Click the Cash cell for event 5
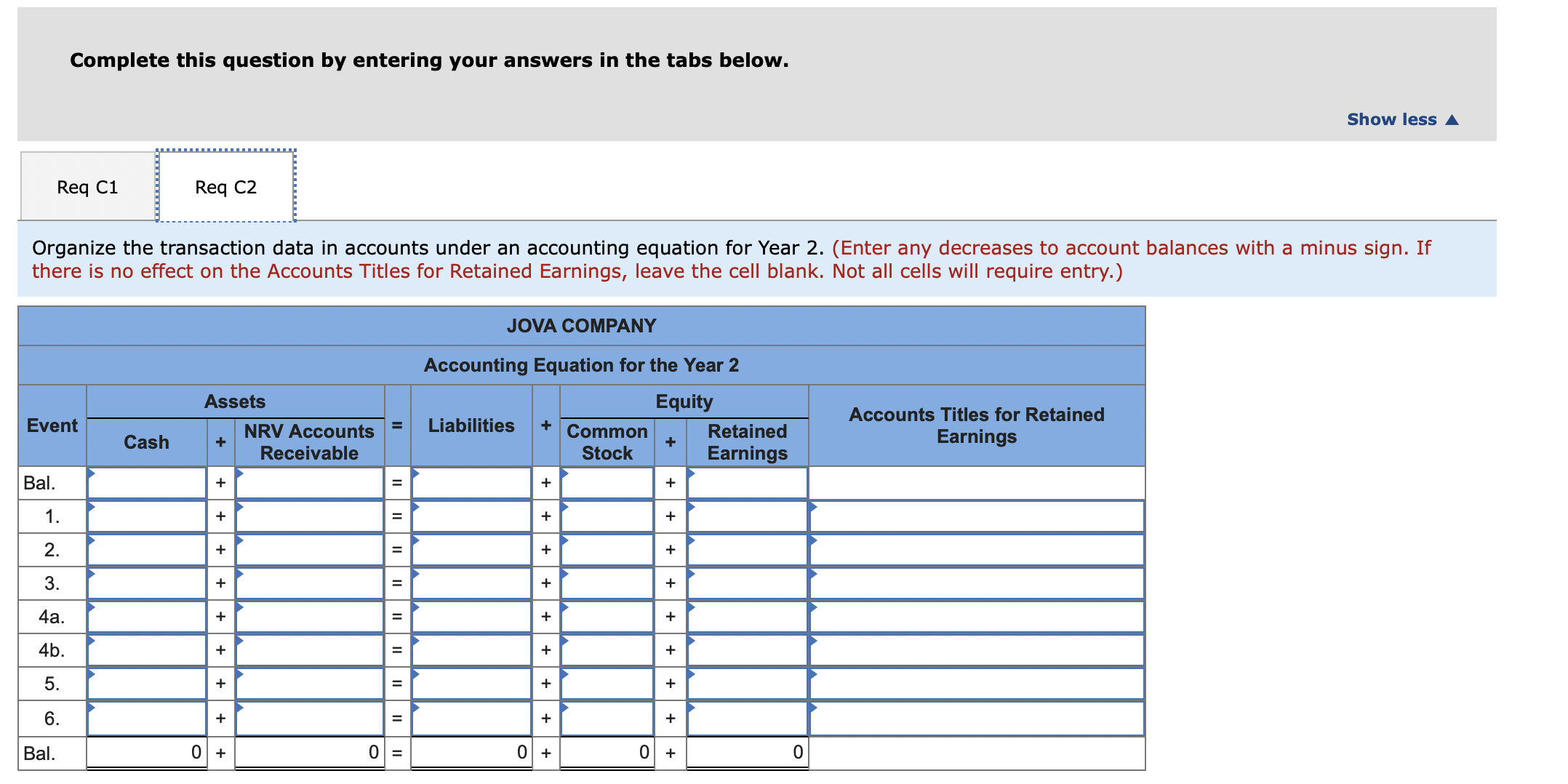 pos(147,684)
